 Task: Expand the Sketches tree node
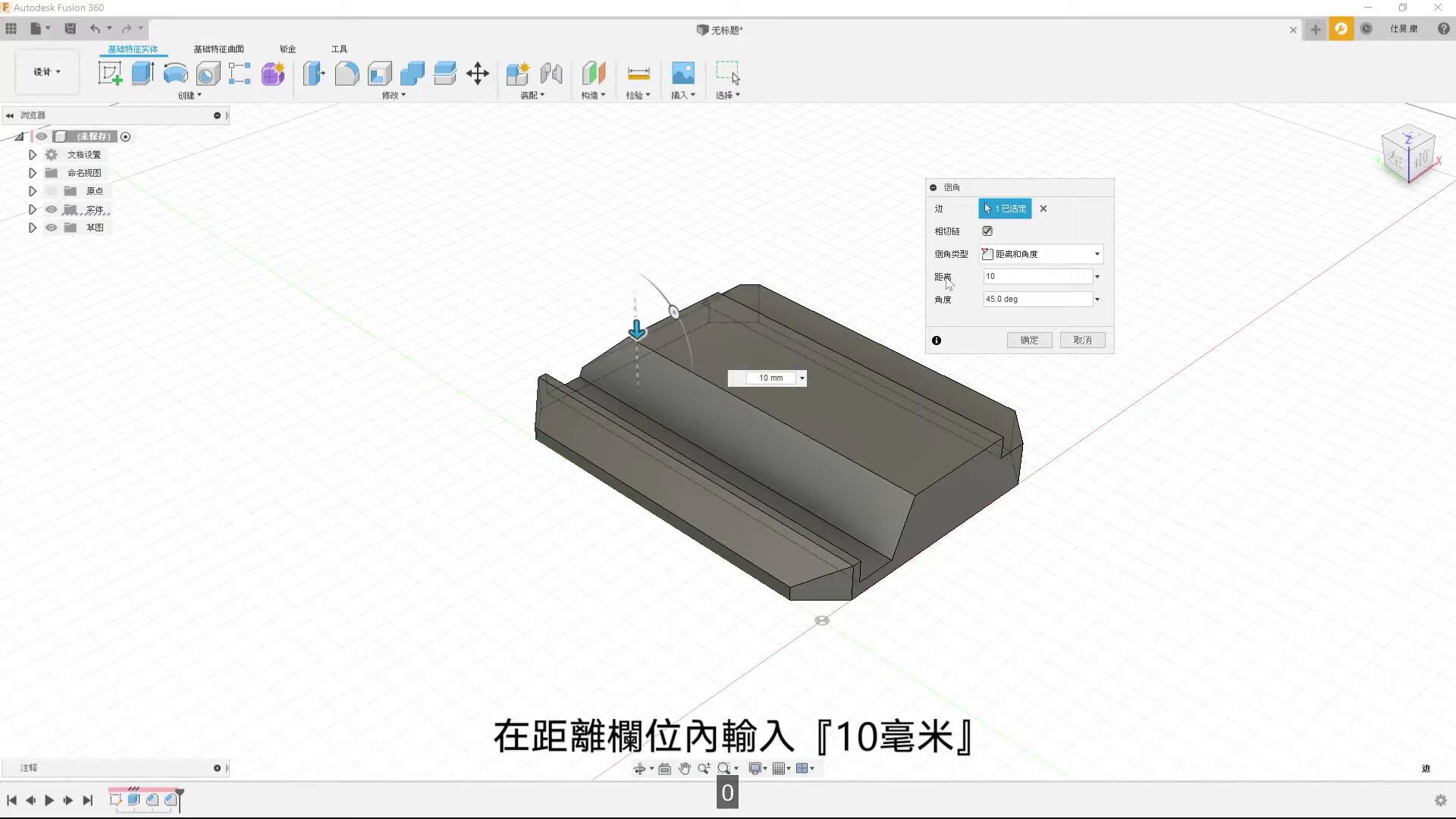pos(33,227)
